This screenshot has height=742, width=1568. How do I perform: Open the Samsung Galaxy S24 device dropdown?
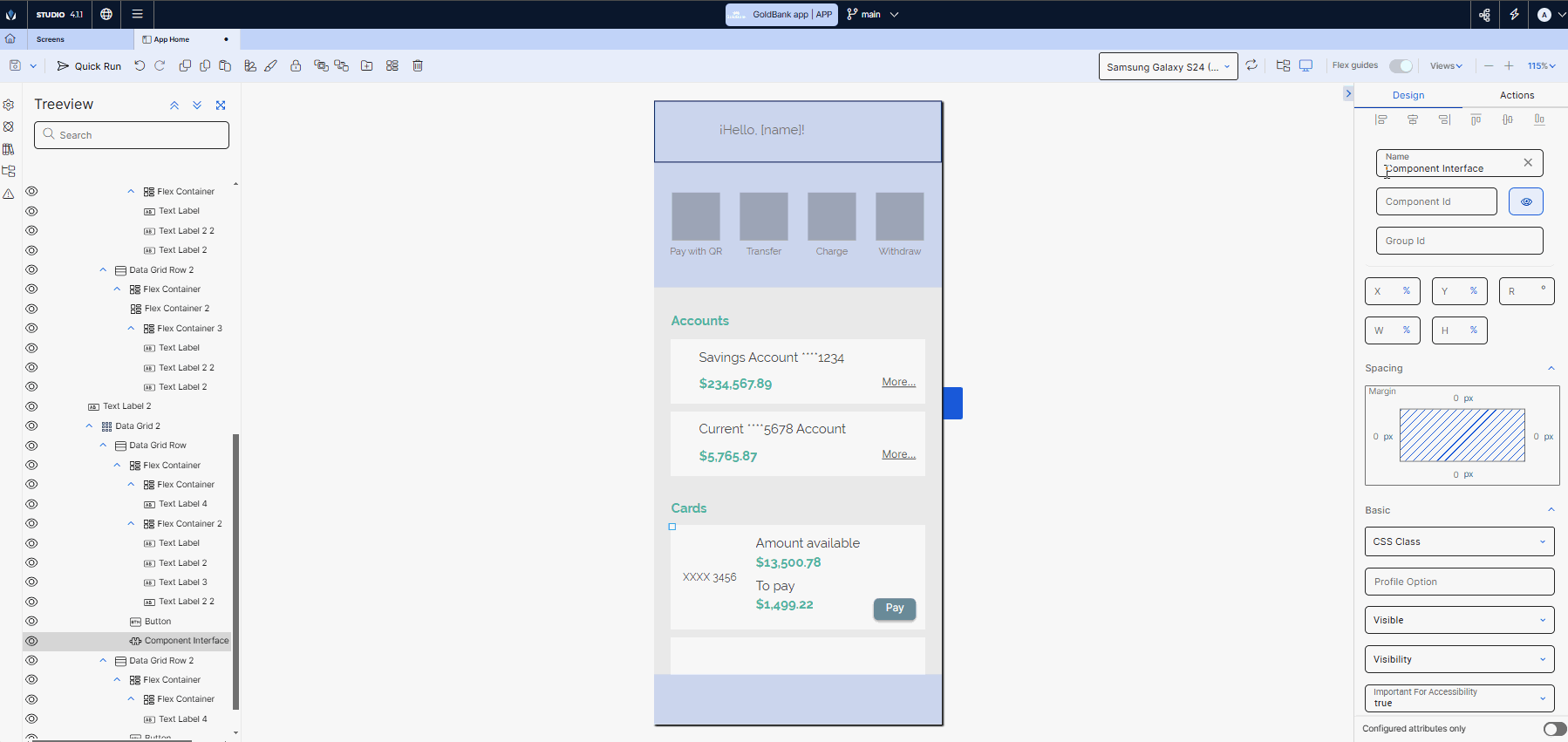(1168, 67)
